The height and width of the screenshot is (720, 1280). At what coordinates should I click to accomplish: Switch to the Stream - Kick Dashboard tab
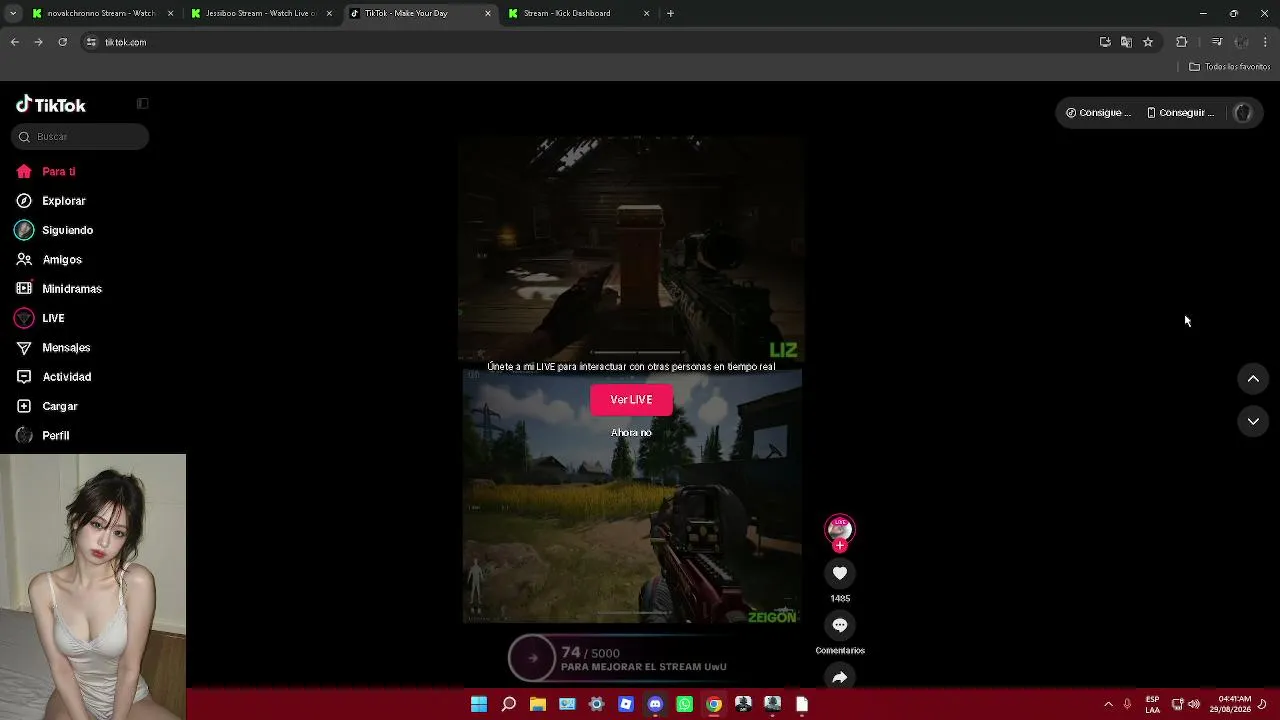(x=577, y=14)
